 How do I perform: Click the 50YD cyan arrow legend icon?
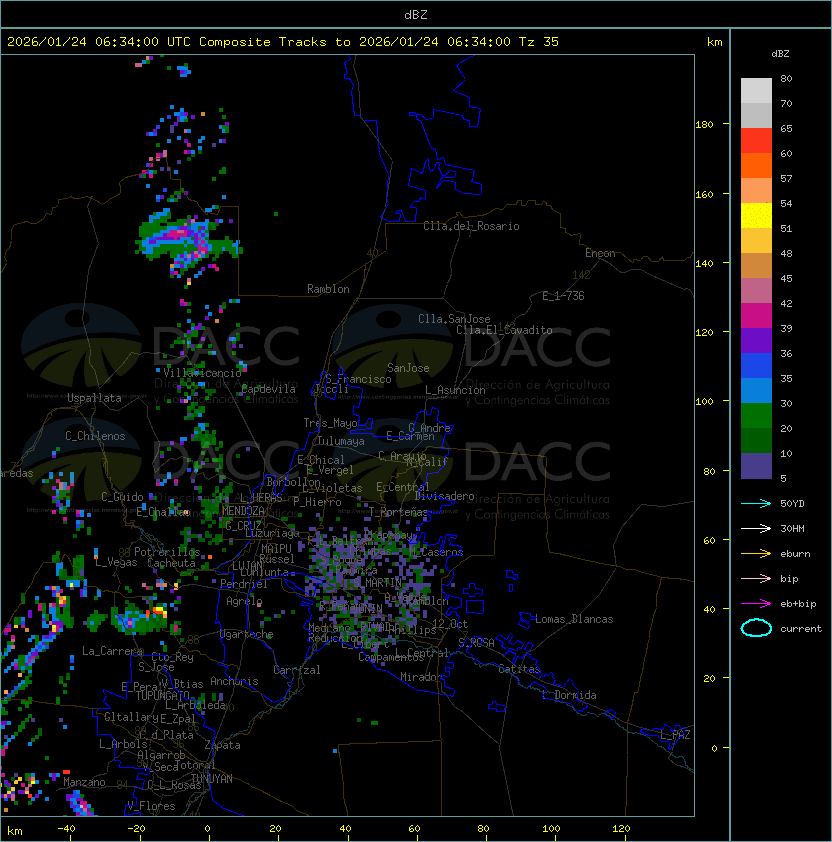[x=756, y=504]
